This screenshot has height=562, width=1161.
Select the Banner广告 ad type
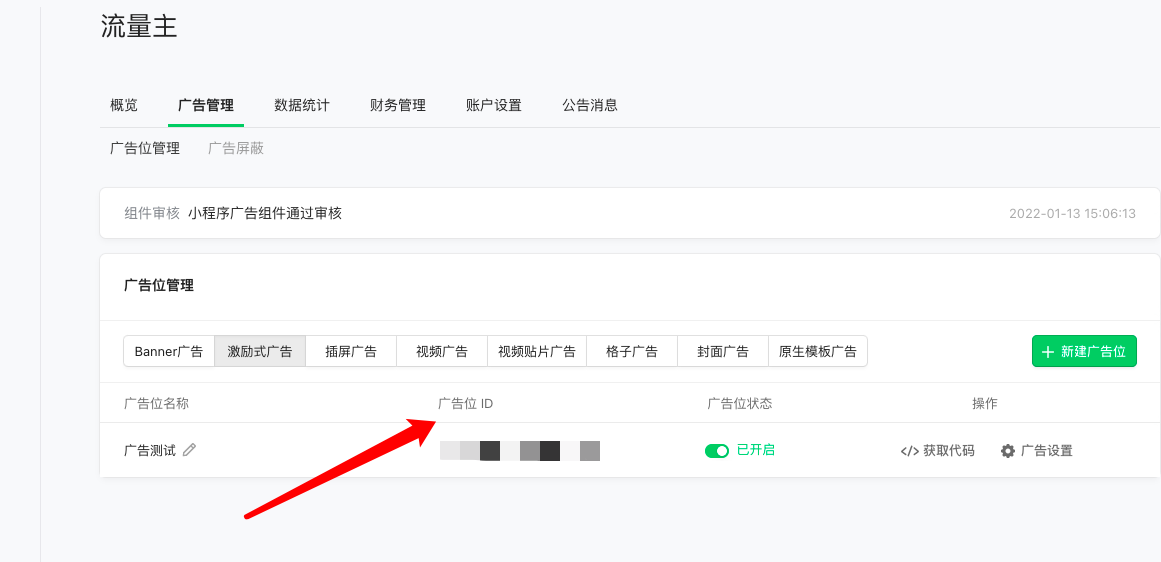click(169, 351)
